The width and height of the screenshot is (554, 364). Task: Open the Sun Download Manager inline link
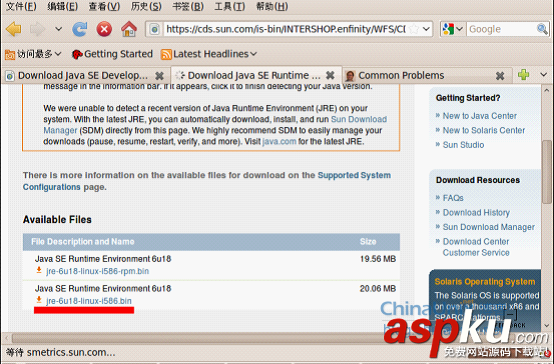[359, 119]
